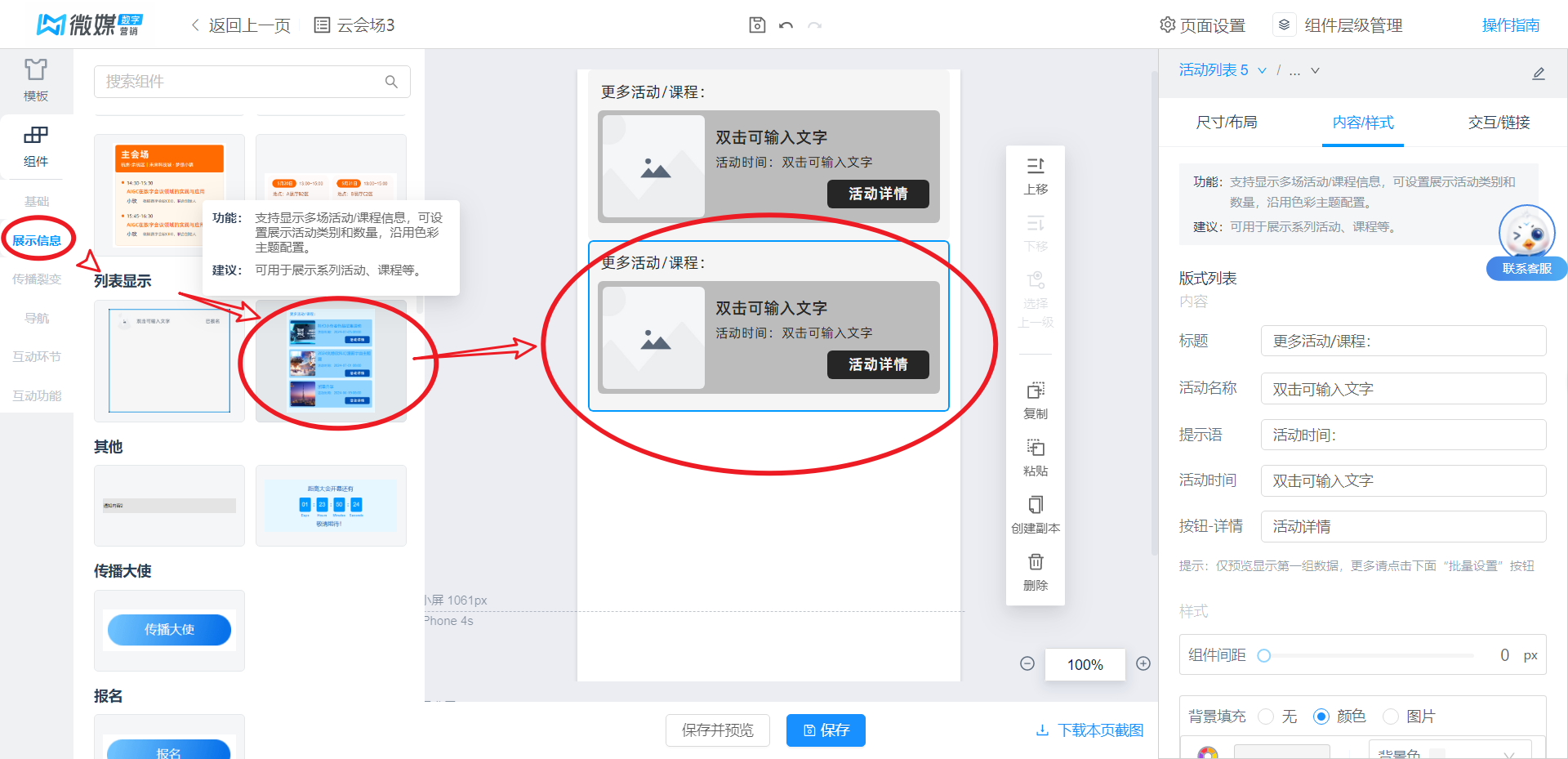Screen dimensions: 1568x759
Task: Open 页面设置 page settings
Action: 1202,25
